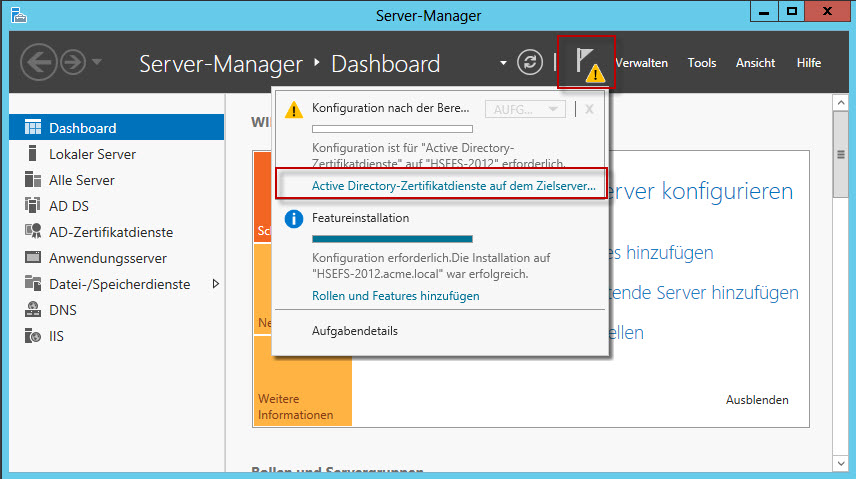Open the Hilfe menu
Image resolution: width=856 pixels, height=479 pixels.
809,63
